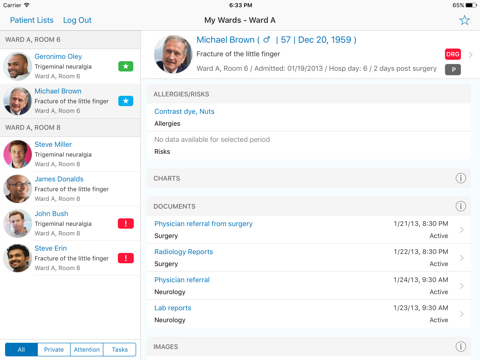Click the Charts section header label

167,178
